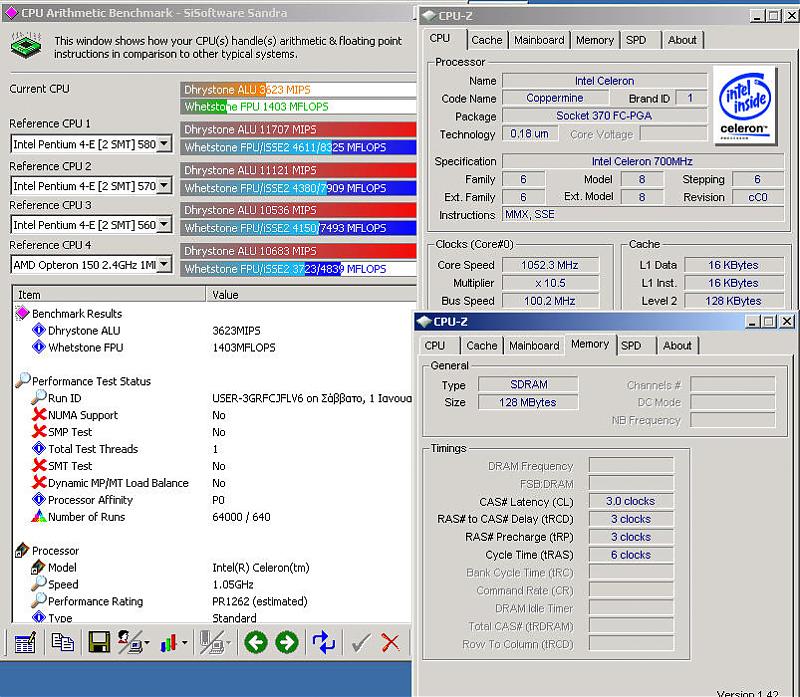Click the CAS# Latency 3.0 clocks field

click(x=631, y=501)
